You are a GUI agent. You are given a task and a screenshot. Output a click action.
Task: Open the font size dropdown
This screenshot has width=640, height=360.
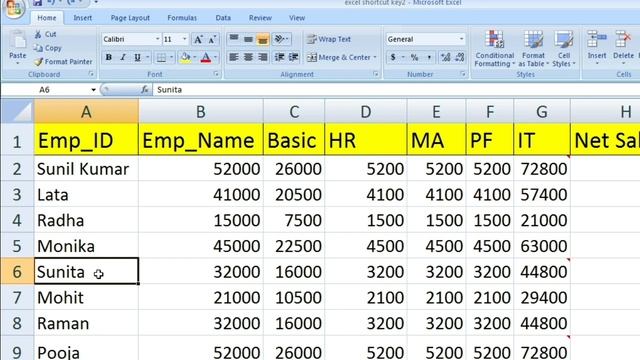184,39
